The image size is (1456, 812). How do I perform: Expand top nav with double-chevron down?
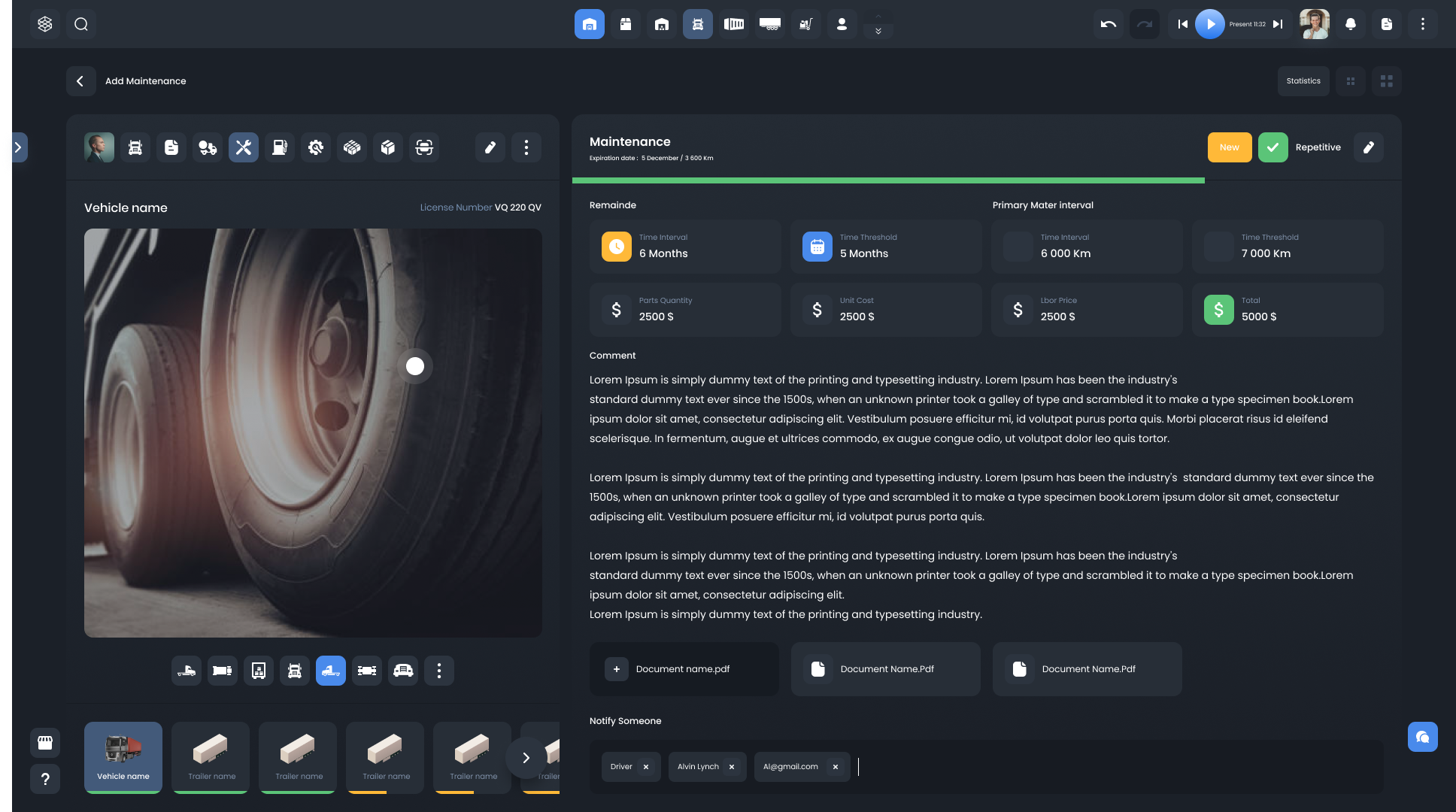coord(878,32)
